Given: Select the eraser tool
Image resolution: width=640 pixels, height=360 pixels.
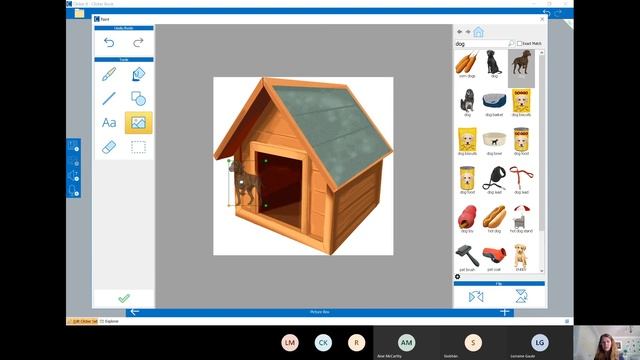Looking at the screenshot, I should pyautogui.click(x=109, y=147).
